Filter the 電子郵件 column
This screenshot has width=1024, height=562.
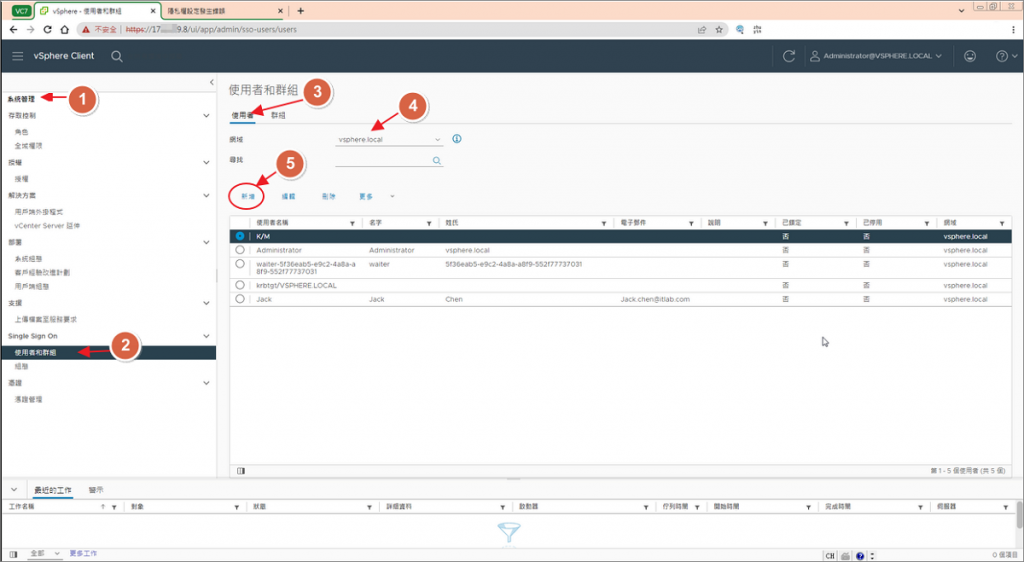[691, 223]
